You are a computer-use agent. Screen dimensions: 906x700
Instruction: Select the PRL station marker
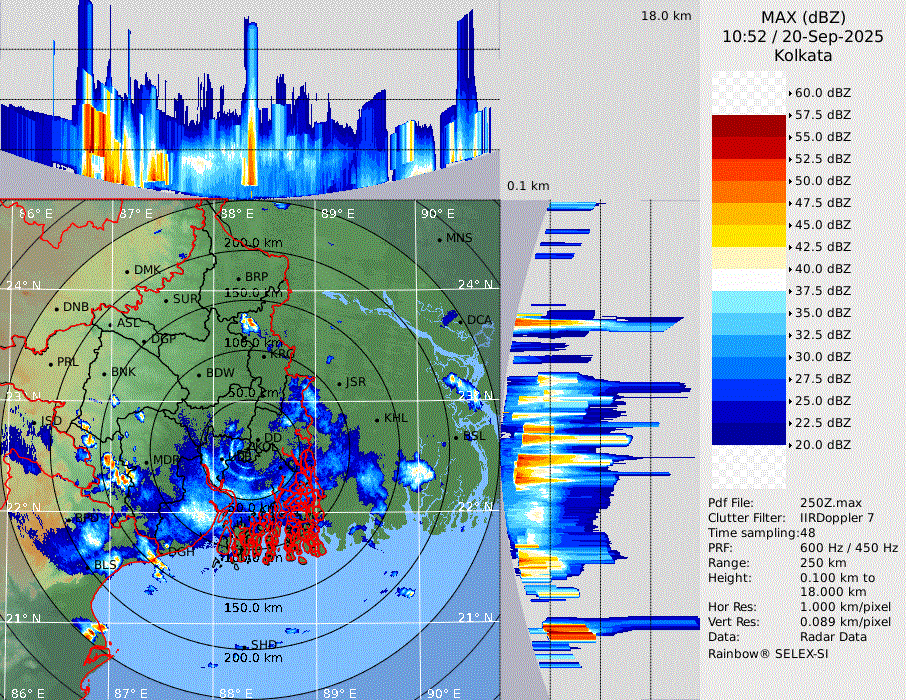[50, 363]
